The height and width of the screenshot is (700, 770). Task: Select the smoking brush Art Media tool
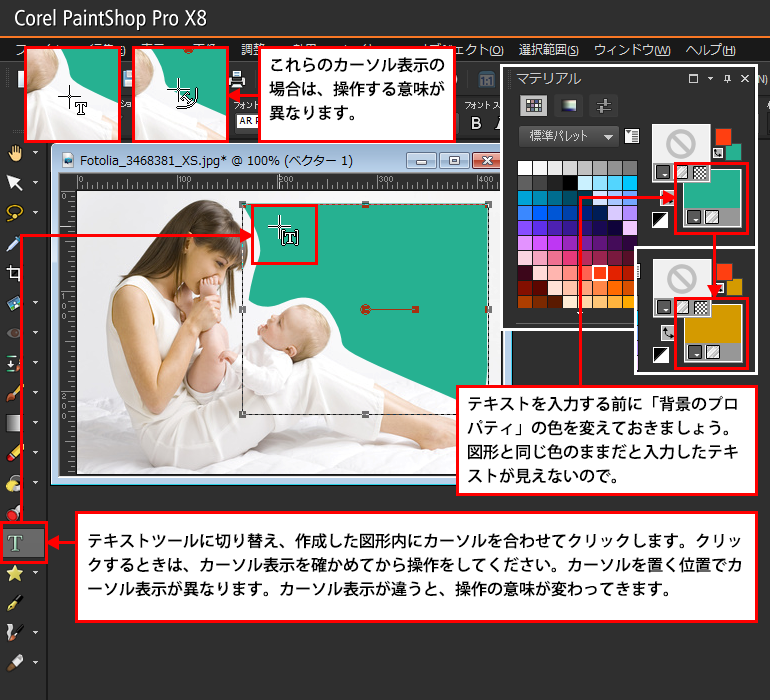(15, 633)
